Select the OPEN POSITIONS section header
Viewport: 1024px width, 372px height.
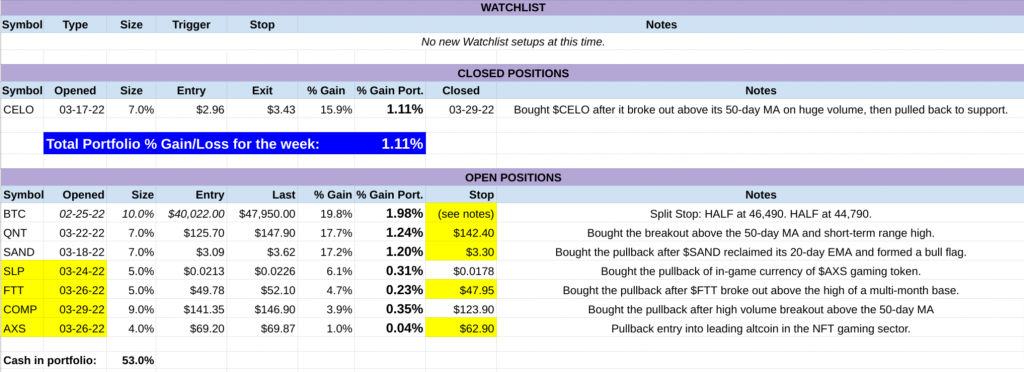click(x=512, y=178)
